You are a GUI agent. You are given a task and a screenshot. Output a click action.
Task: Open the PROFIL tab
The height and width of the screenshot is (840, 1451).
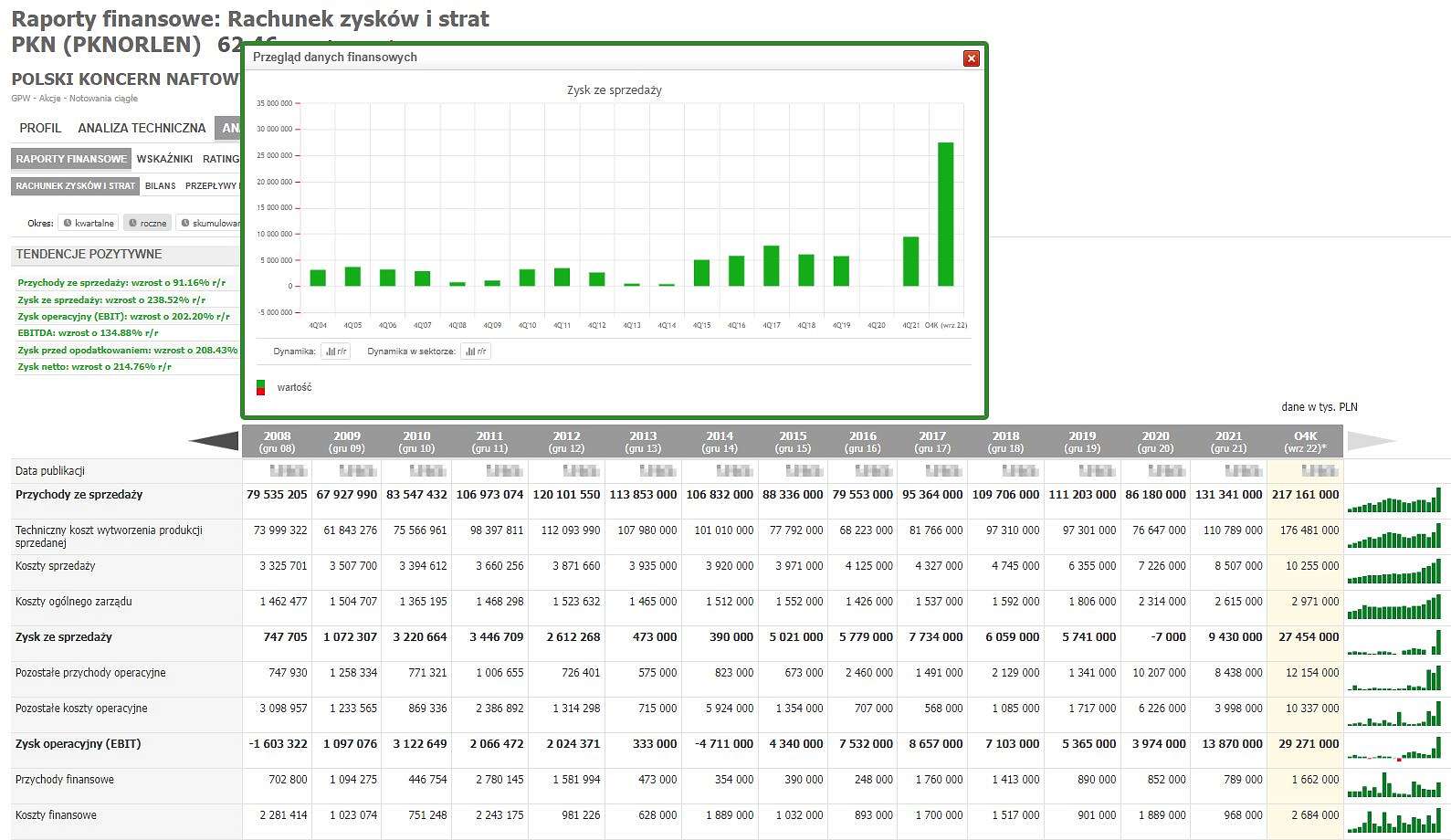pyautogui.click(x=40, y=128)
